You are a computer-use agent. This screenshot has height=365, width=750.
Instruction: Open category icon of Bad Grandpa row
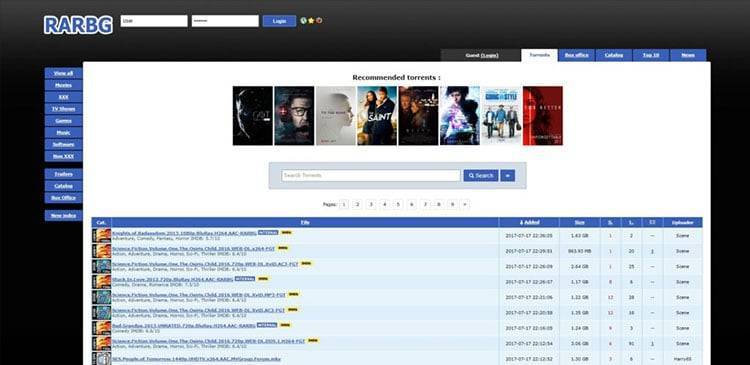point(101,328)
